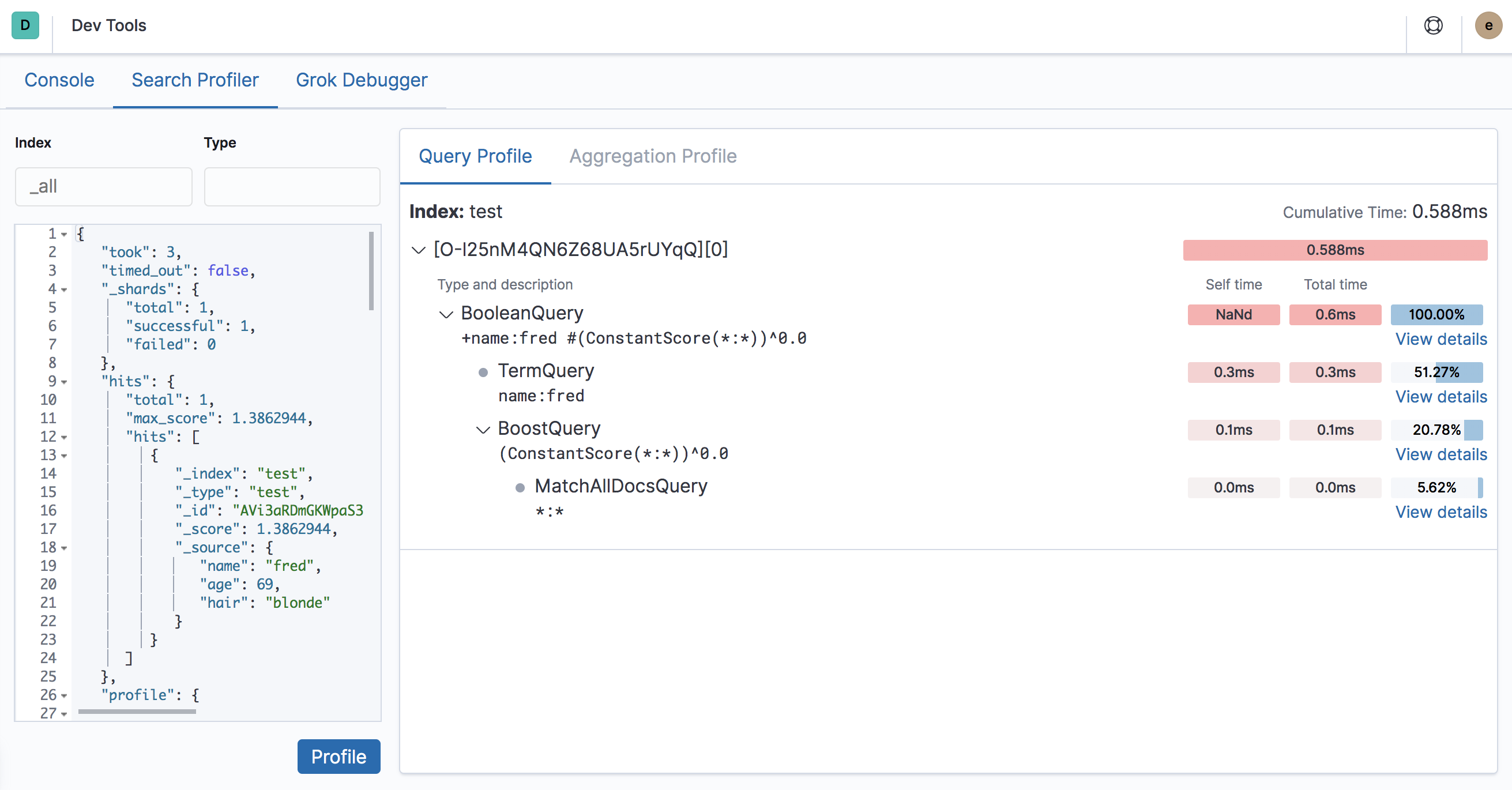Collapse the BoostQuery tree node
Image resolution: width=1512 pixels, height=790 pixels.
tap(483, 430)
